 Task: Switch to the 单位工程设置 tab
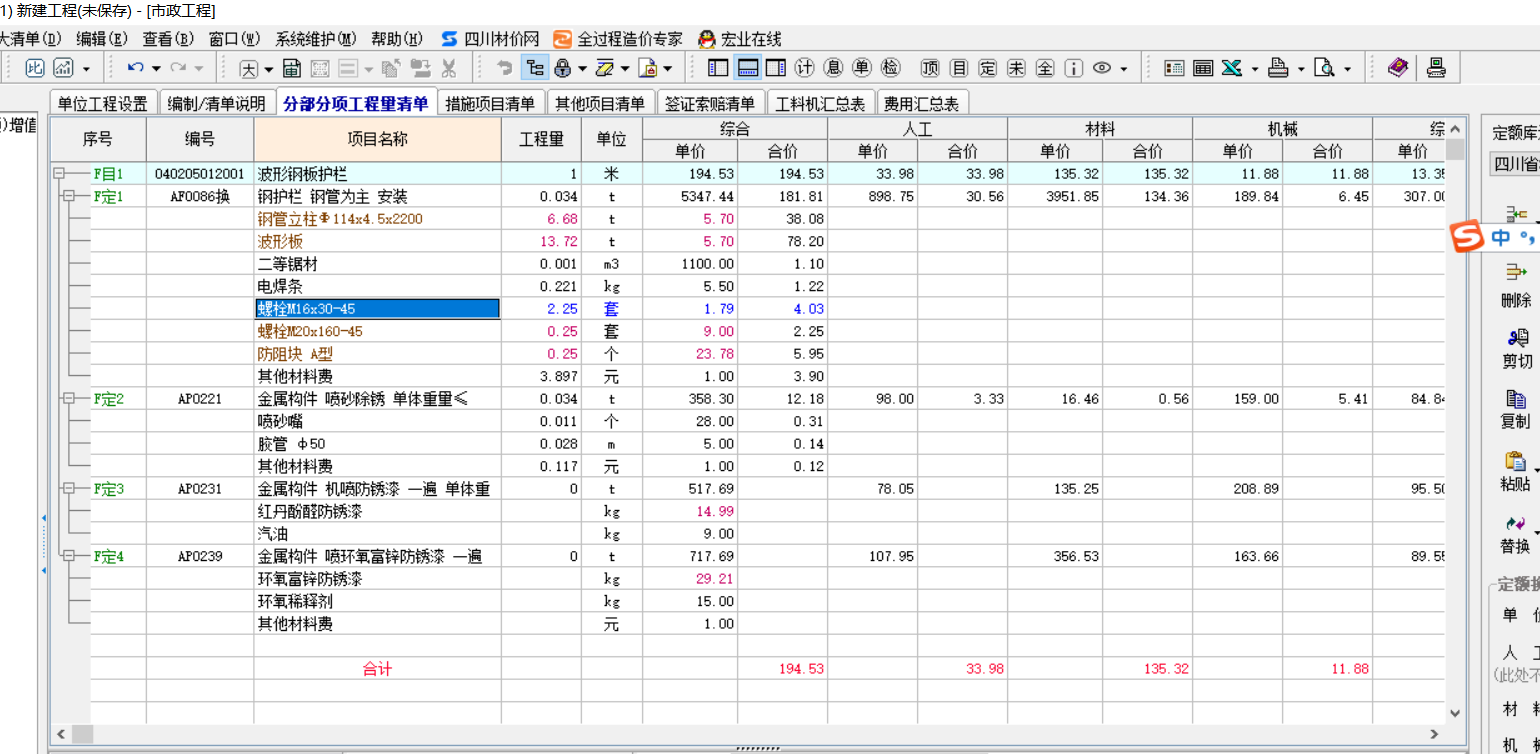point(102,103)
